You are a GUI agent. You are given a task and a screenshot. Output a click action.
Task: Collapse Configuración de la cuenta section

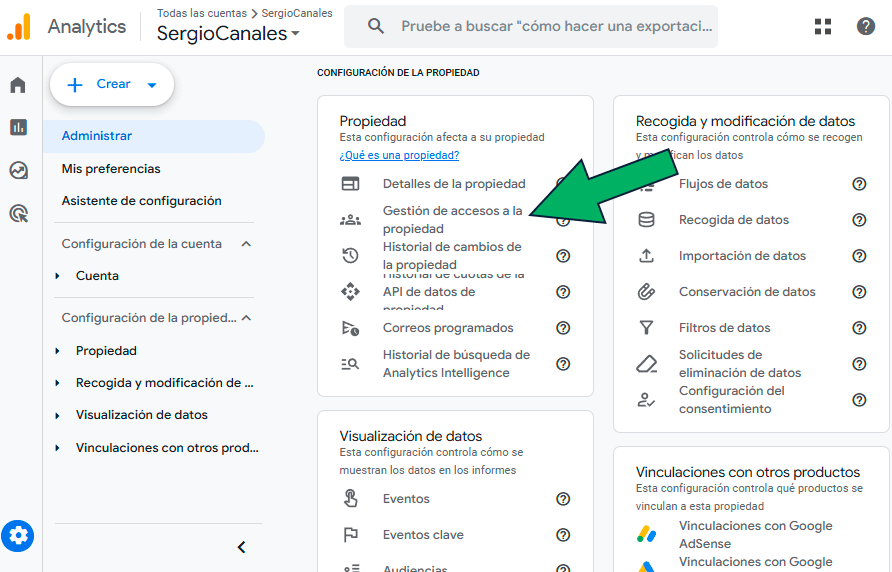coord(247,244)
